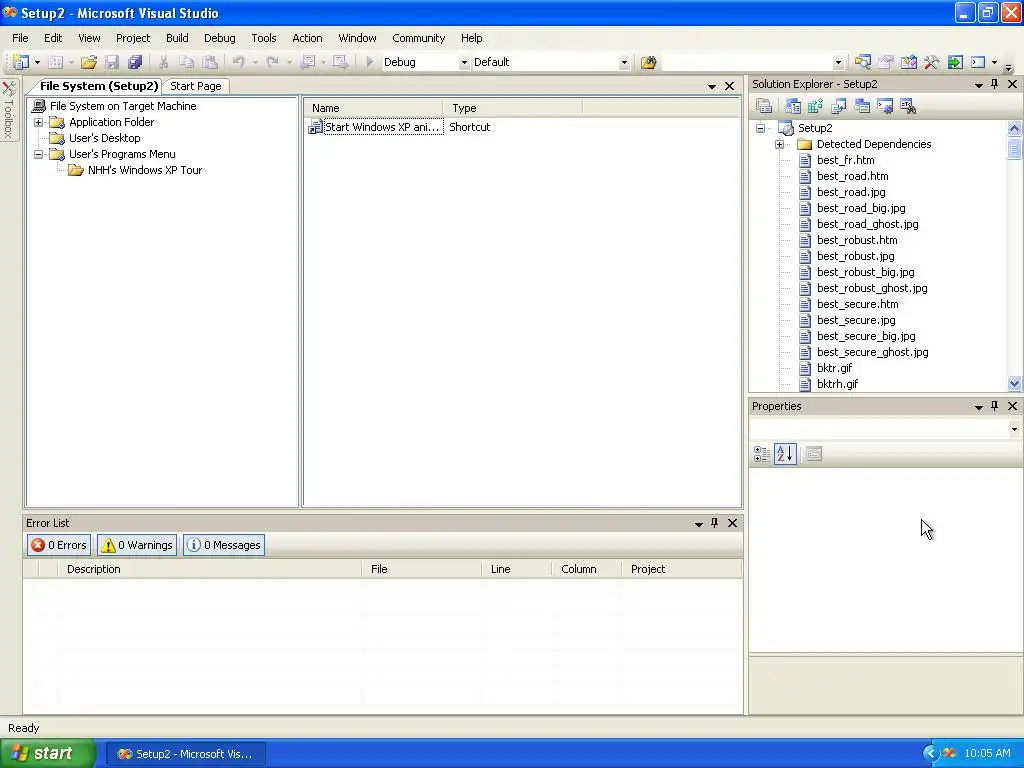Open the collapsed Toolbox side tab
The image size is (1024, 768).
click(8, 110)
